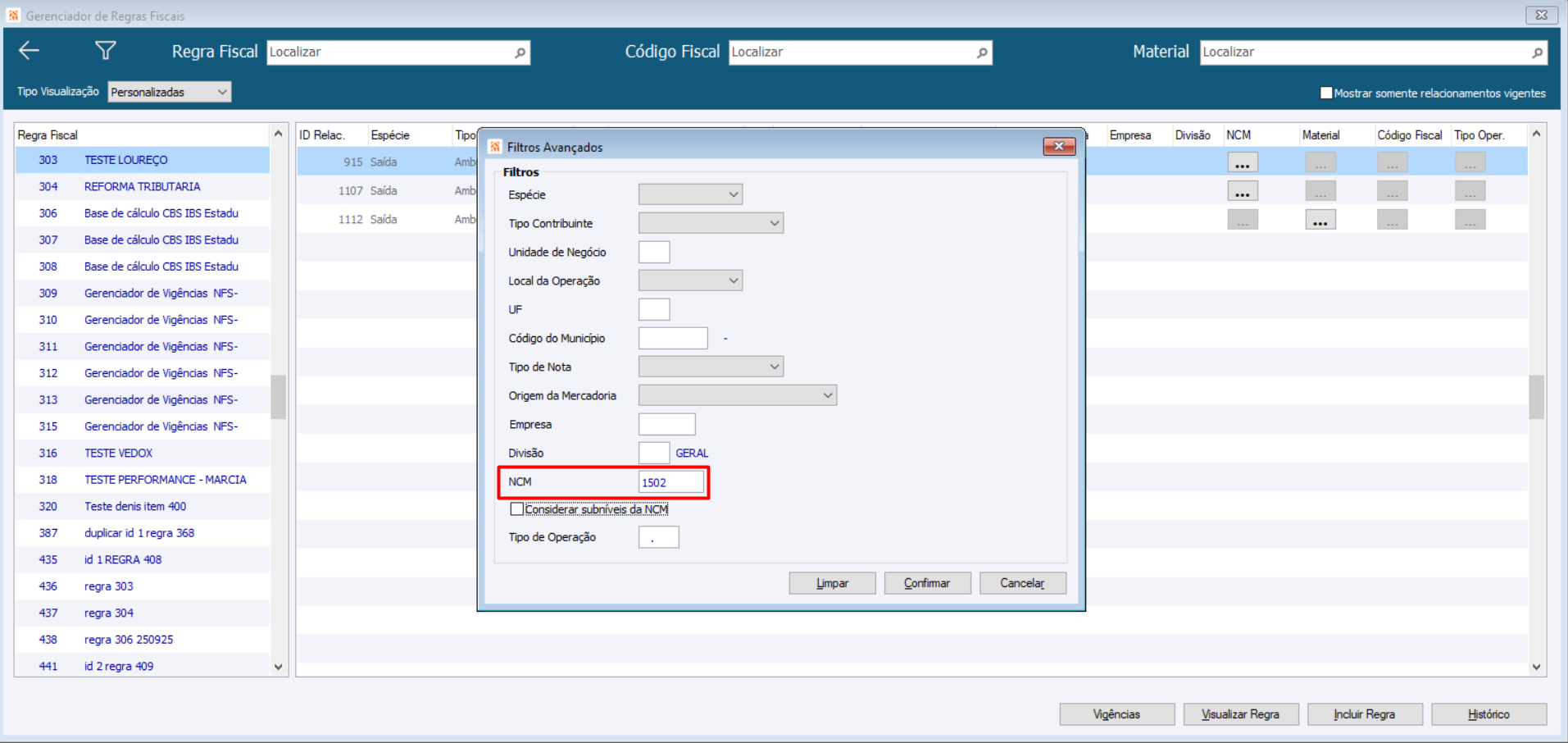Image resolution: width=1568 pixels, height=743 pixels.
Task: Check Considerar subníveis da NCM
Action: coord(516,509)
